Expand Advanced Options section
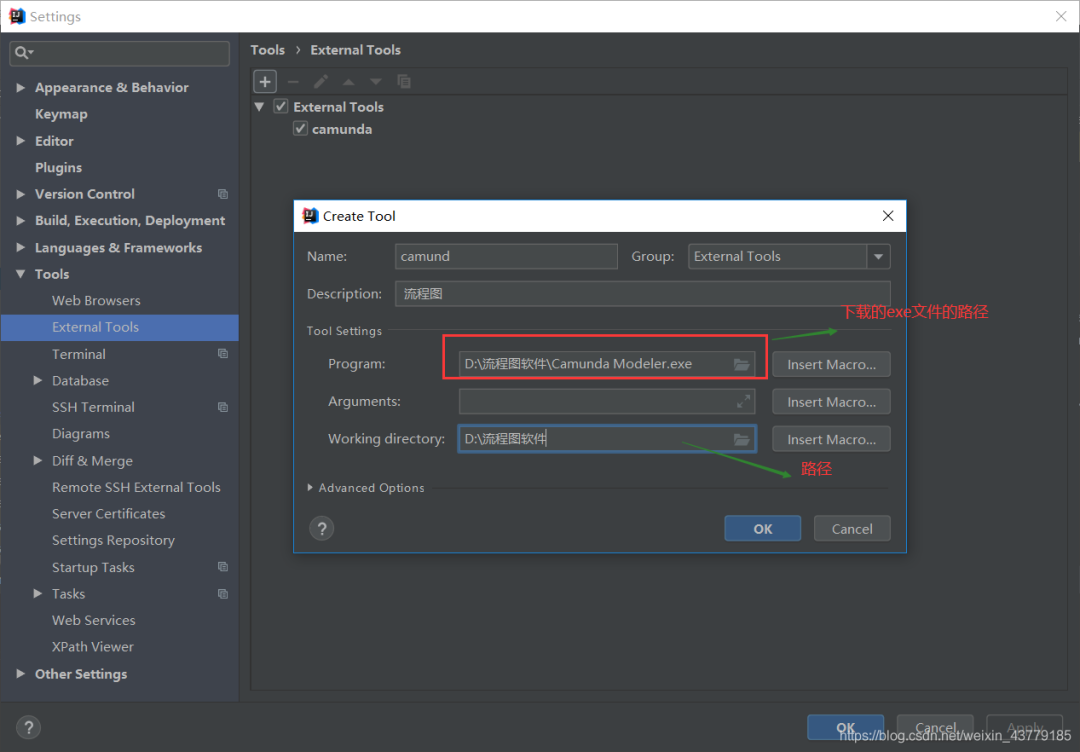This screenshot has width=1080, height=752. [x=311, y=488]
